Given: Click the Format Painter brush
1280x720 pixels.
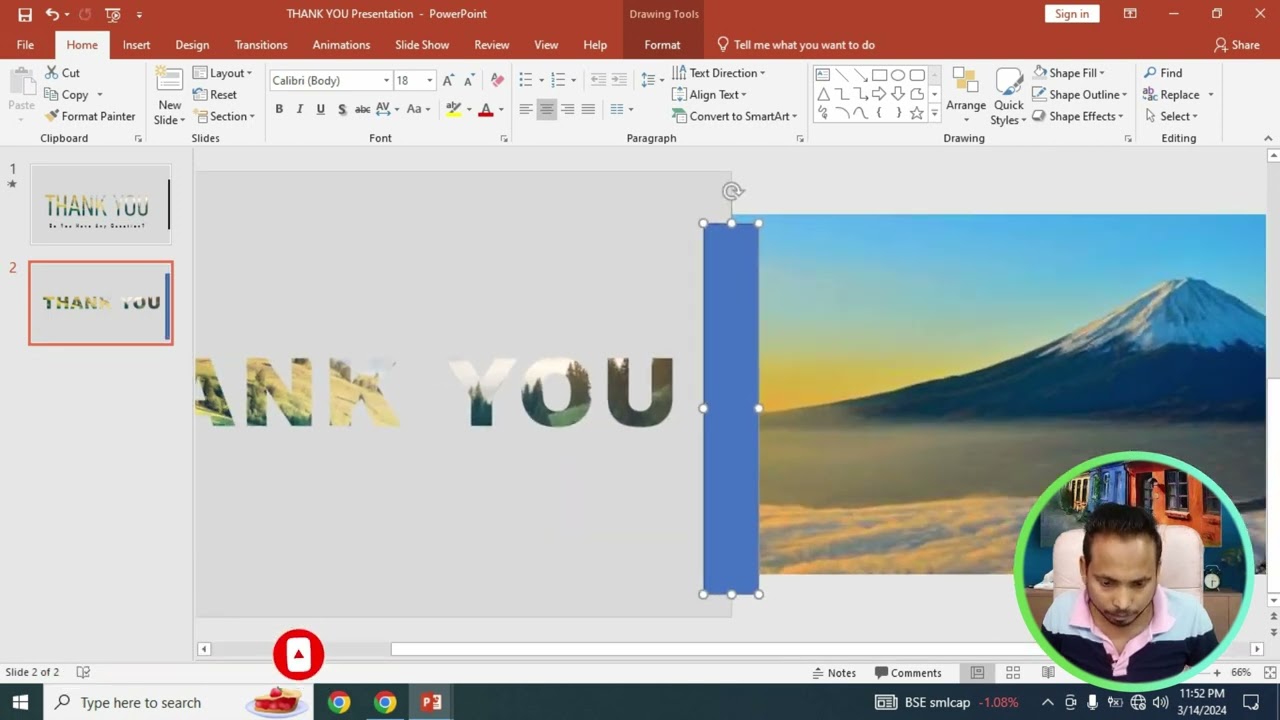Looking at the screenshot, I should pos(52,116).
